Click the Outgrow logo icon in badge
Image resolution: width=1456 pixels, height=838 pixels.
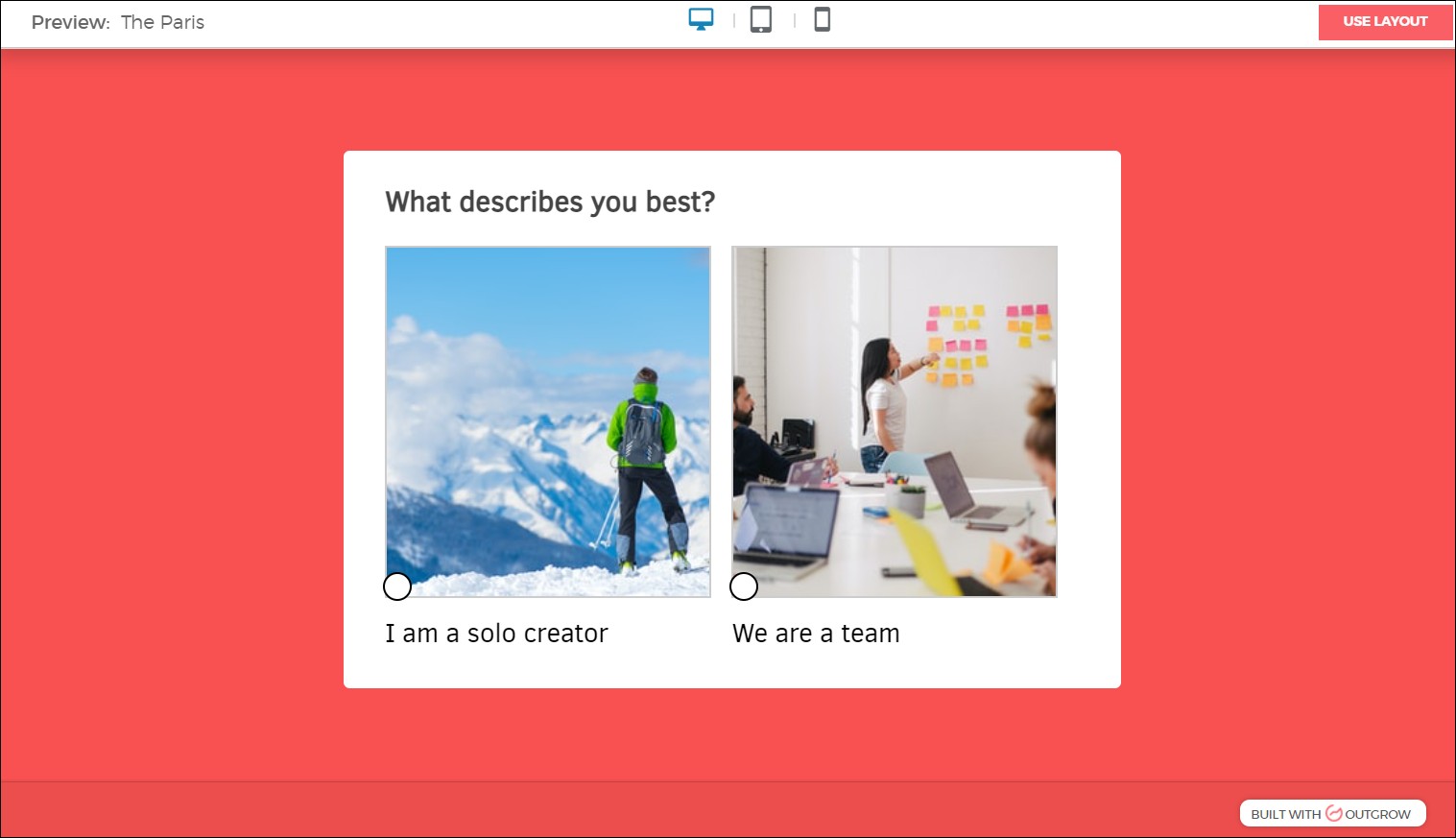pyautogui.click(x=1333, y=813)
